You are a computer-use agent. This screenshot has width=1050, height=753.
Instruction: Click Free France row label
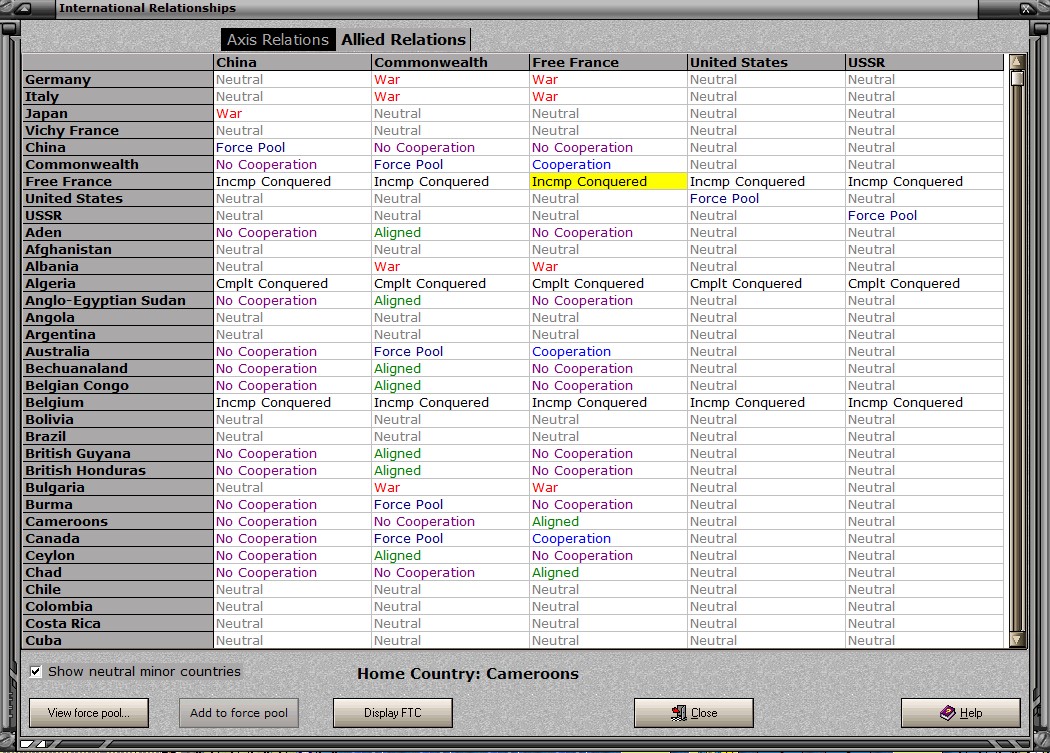[x=118, y=182]
